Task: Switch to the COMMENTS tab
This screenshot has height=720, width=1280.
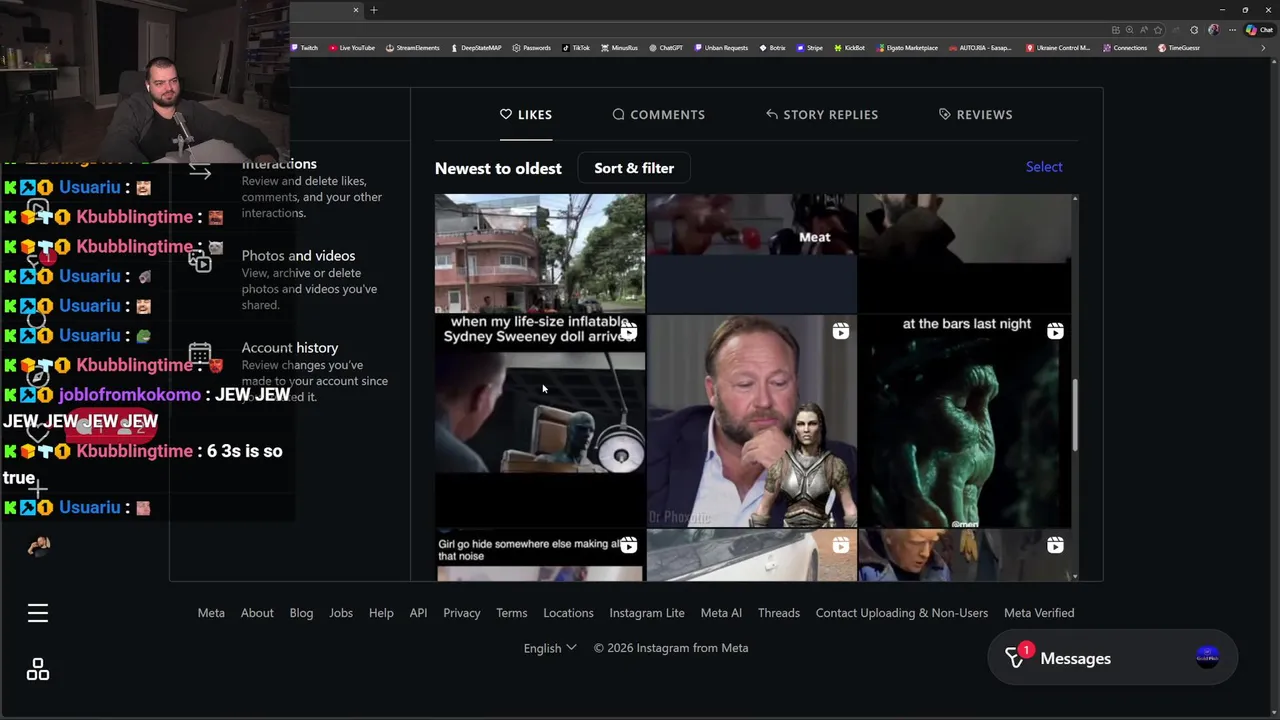Action: tap(658, 114)
